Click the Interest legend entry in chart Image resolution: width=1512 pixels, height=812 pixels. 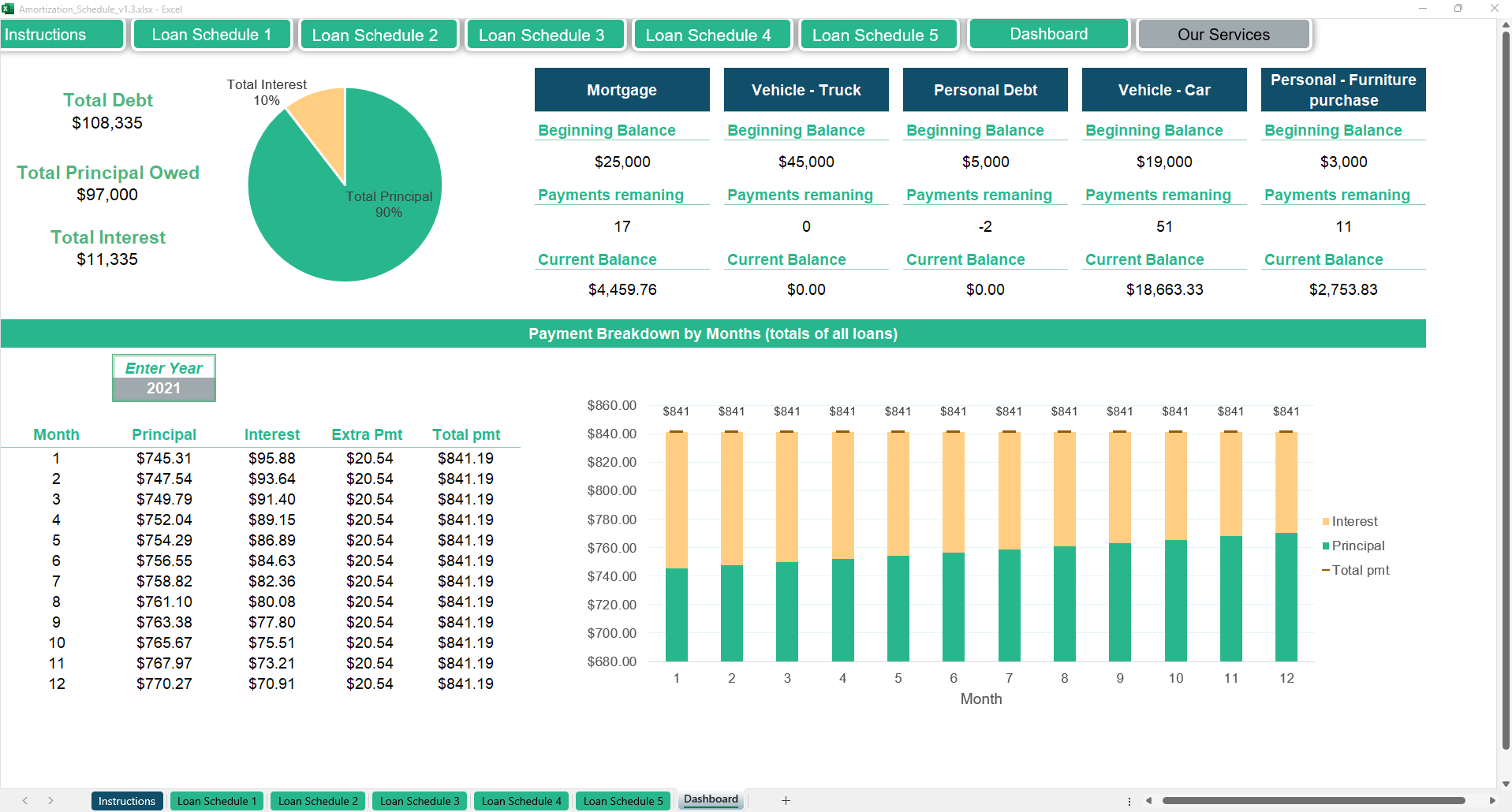[1353, 521]
